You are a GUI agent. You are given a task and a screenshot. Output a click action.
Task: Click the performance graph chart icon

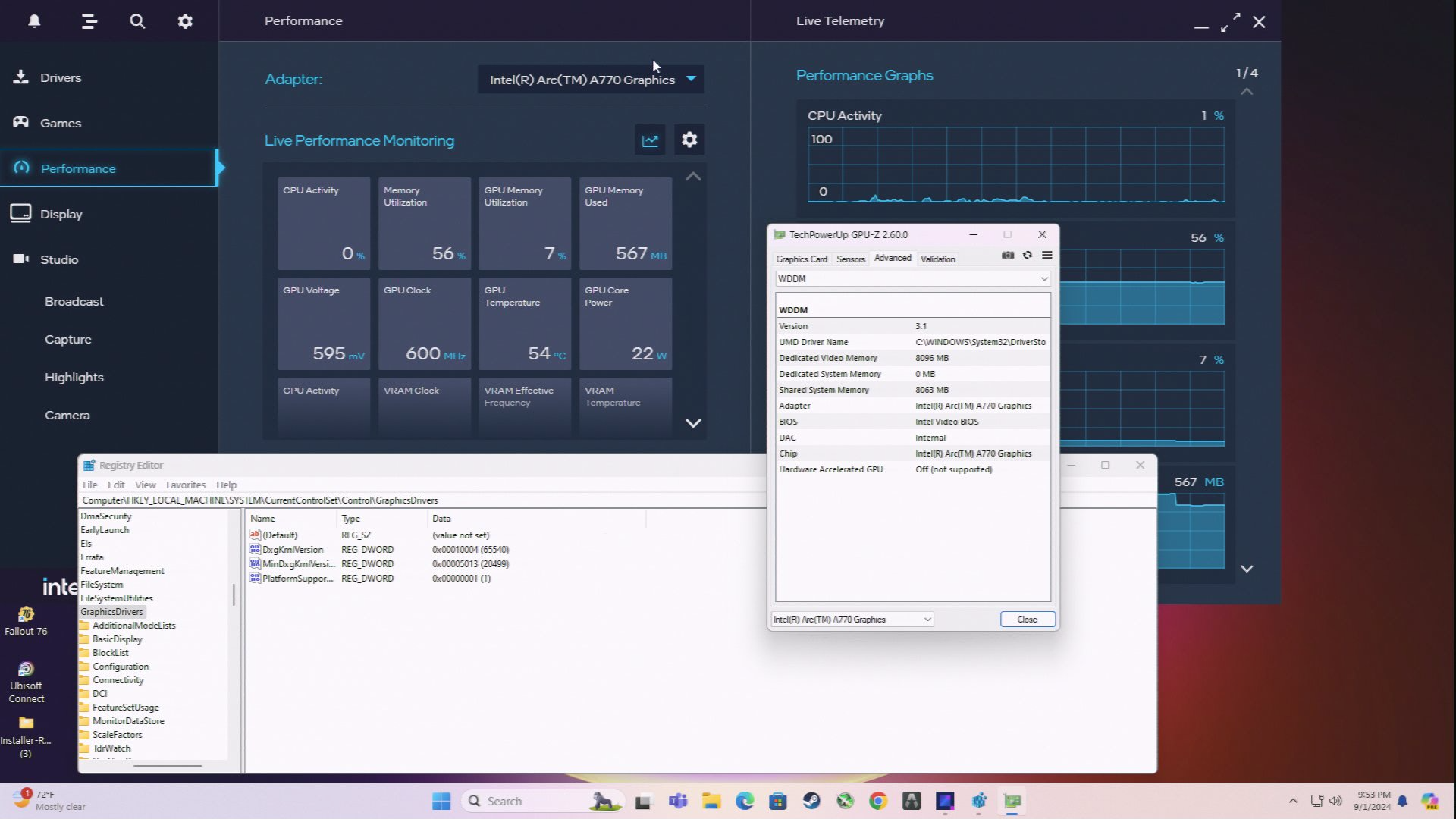tap(650, 140)
